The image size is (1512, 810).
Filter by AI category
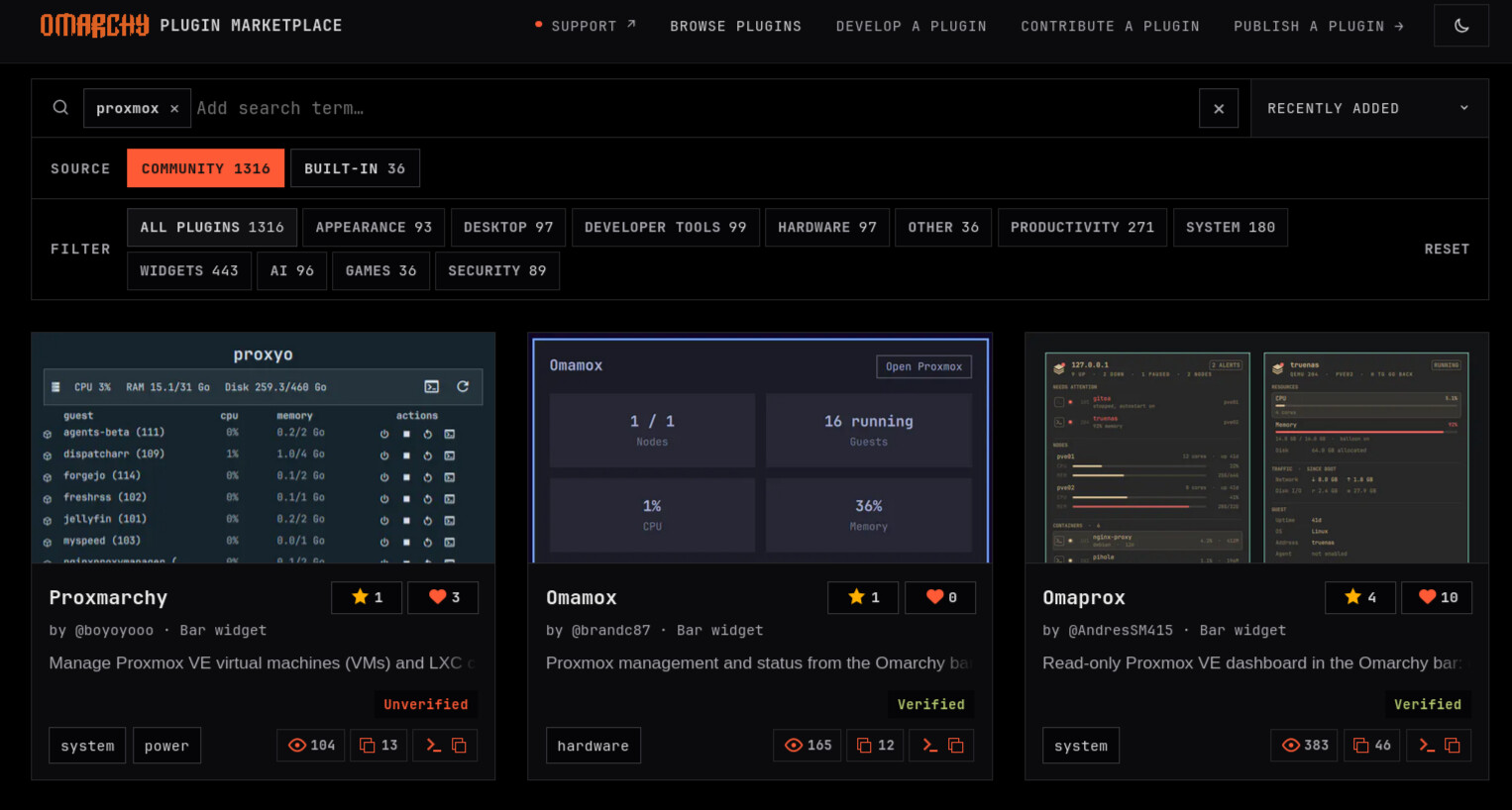click(x=292, y=270)
